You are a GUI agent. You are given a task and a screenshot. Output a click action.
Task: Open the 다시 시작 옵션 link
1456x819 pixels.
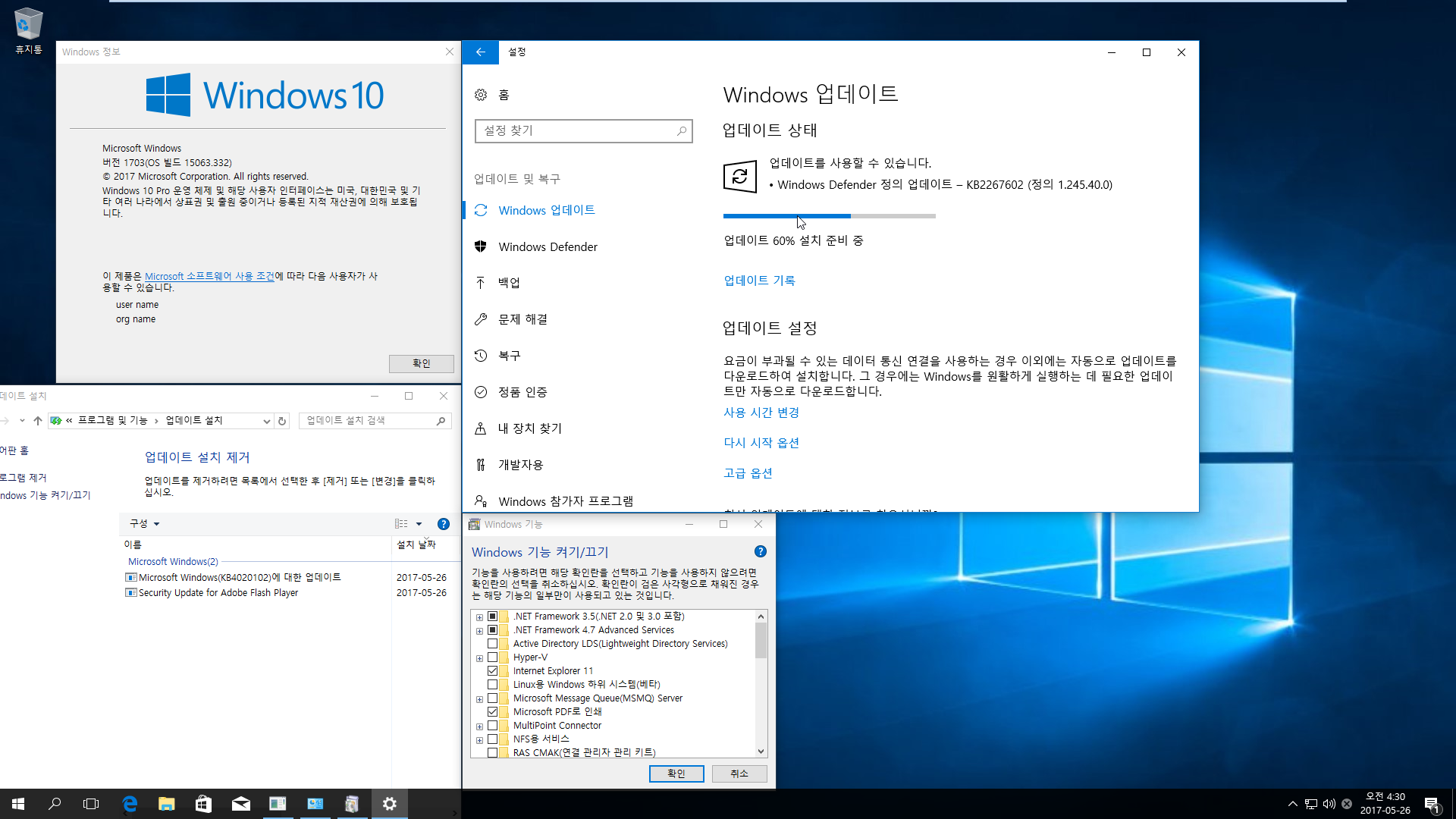[x=761, y=443]
